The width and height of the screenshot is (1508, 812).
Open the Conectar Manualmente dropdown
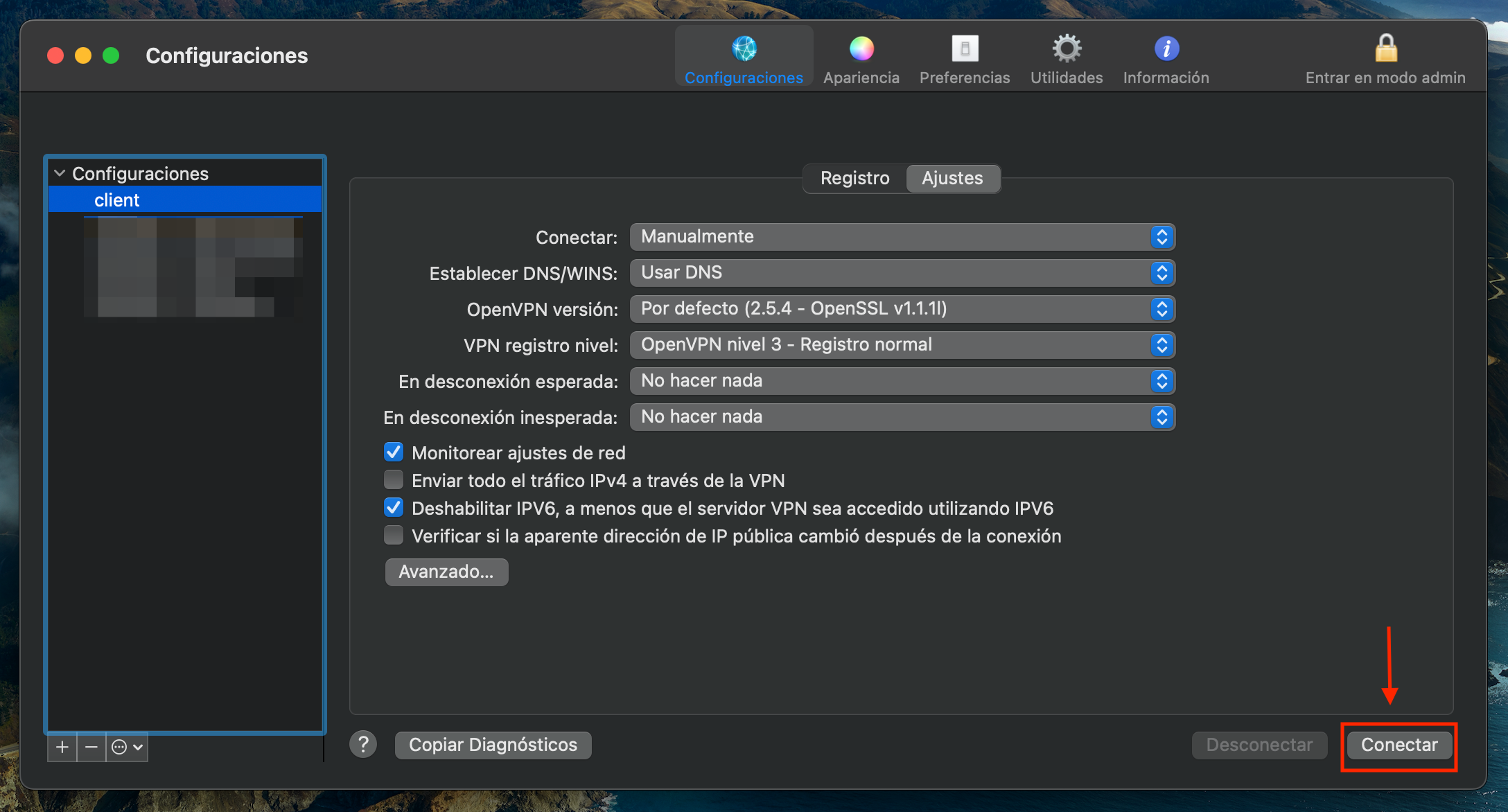click(x=902, y=237)
